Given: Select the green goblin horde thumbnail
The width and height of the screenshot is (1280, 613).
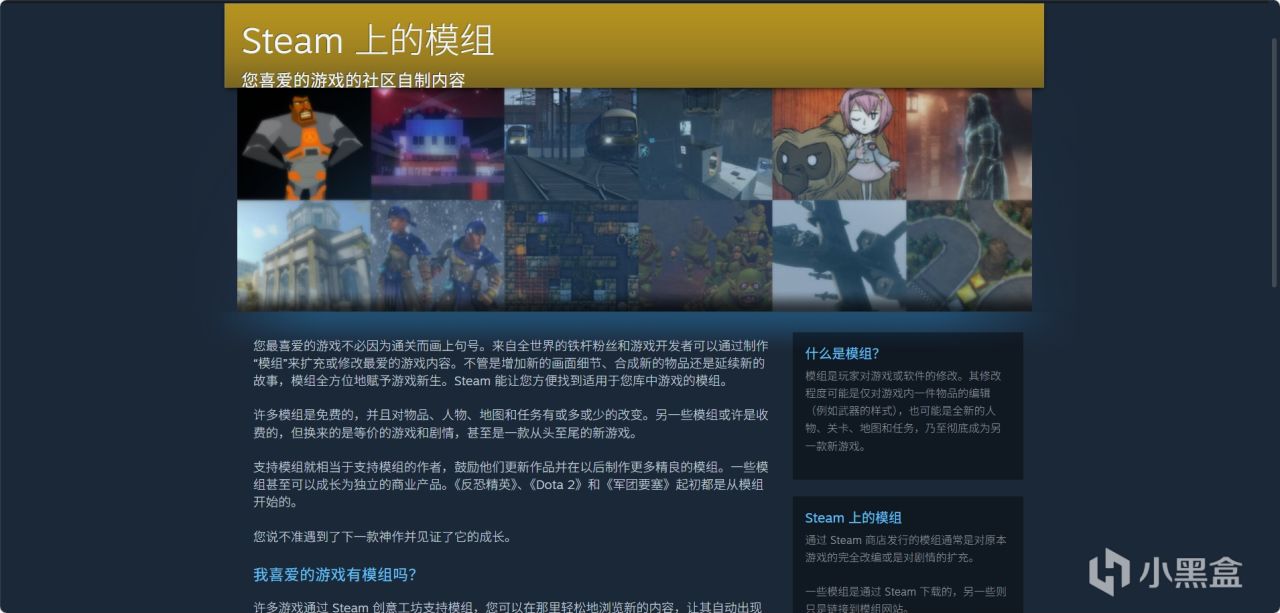Looking at the screenshot, I should (x=705, y=255).
